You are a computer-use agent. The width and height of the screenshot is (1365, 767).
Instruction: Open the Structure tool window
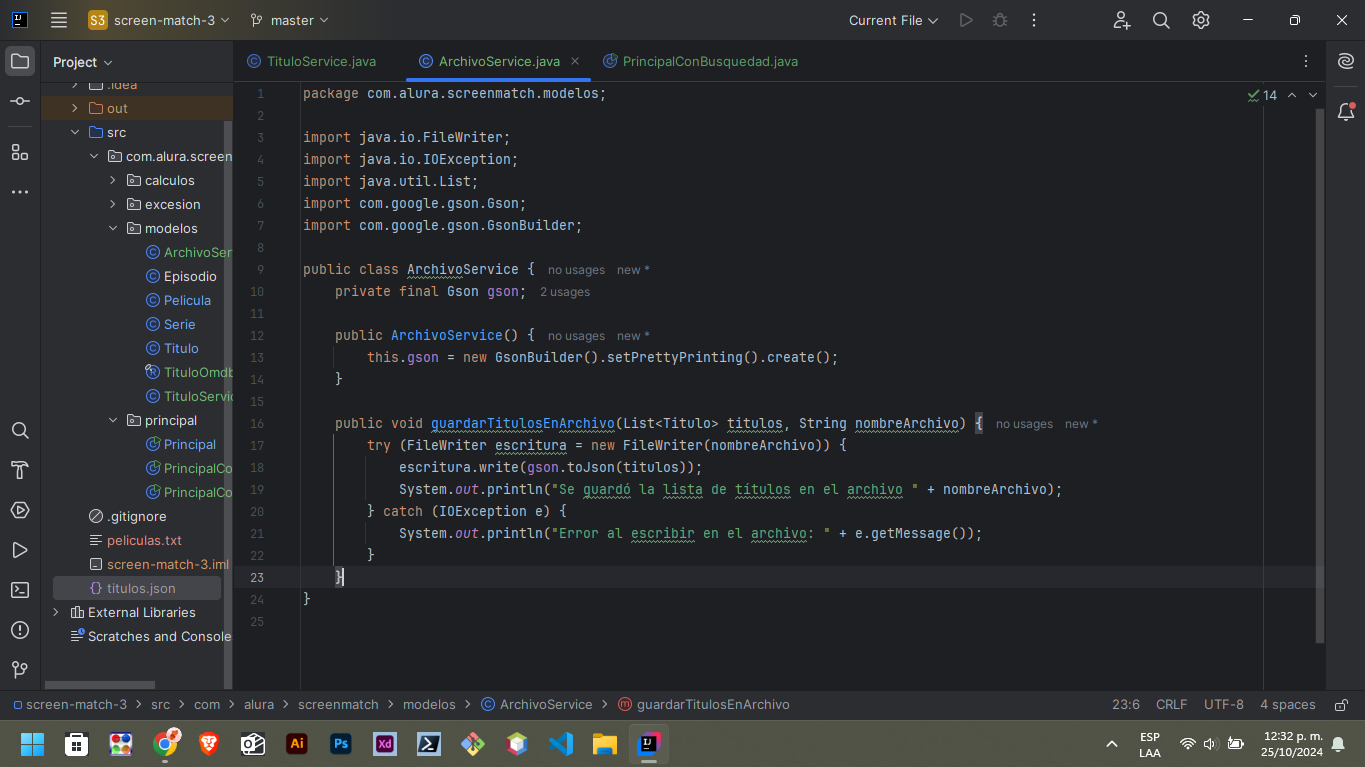(20, 152)
